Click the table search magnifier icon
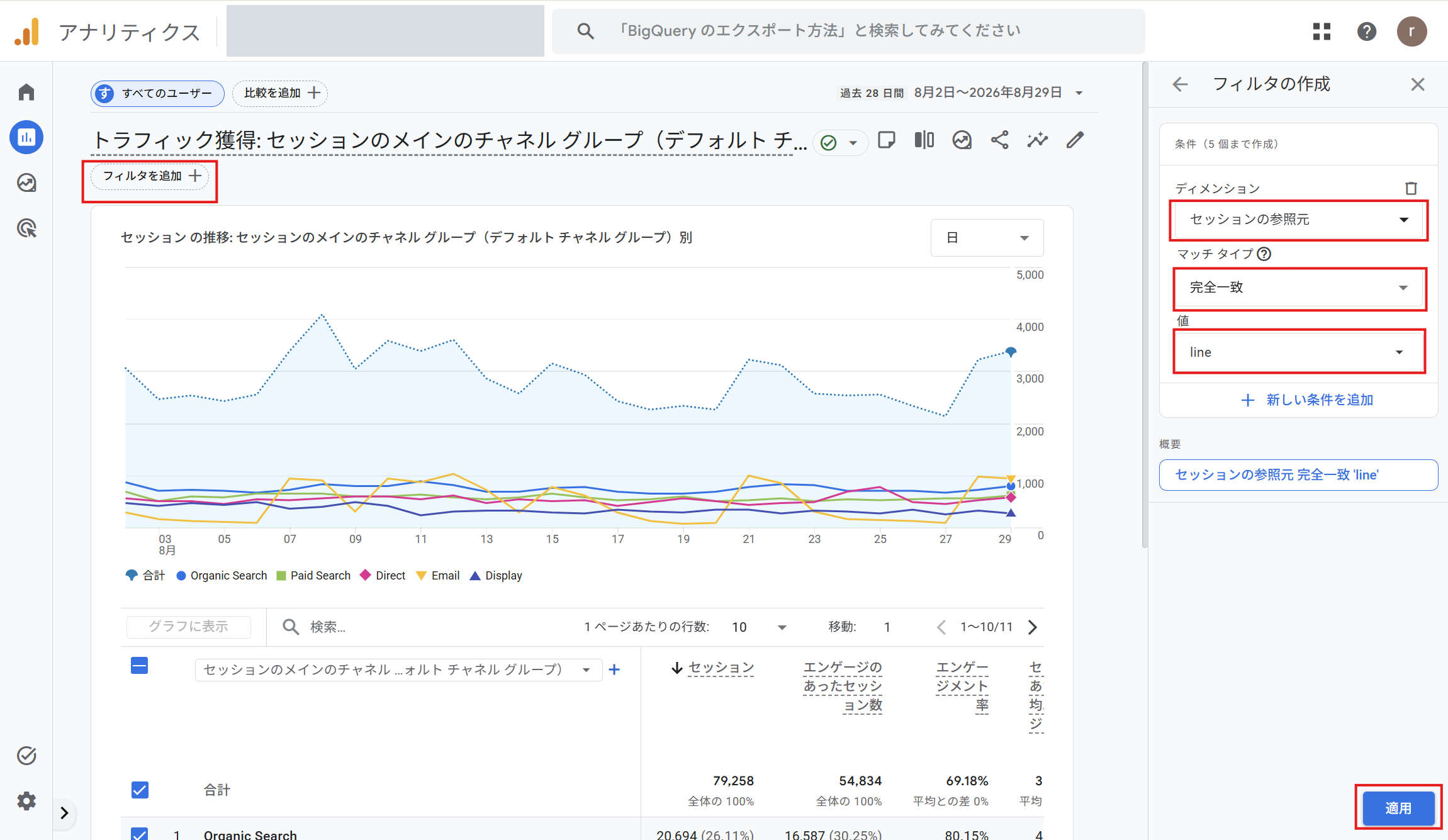Image resolution: width=1448 pixels, height=840 pixels. point(291,627)
